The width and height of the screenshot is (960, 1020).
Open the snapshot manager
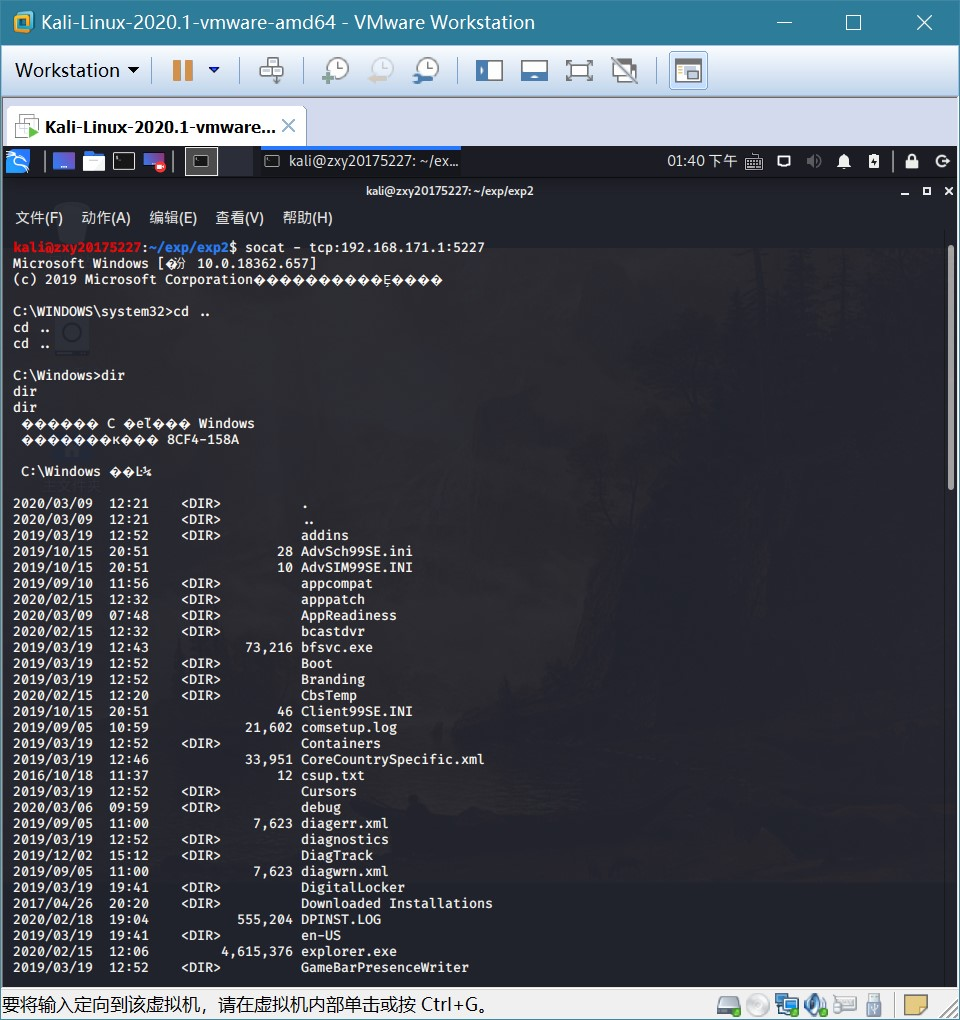pos(426,70)
